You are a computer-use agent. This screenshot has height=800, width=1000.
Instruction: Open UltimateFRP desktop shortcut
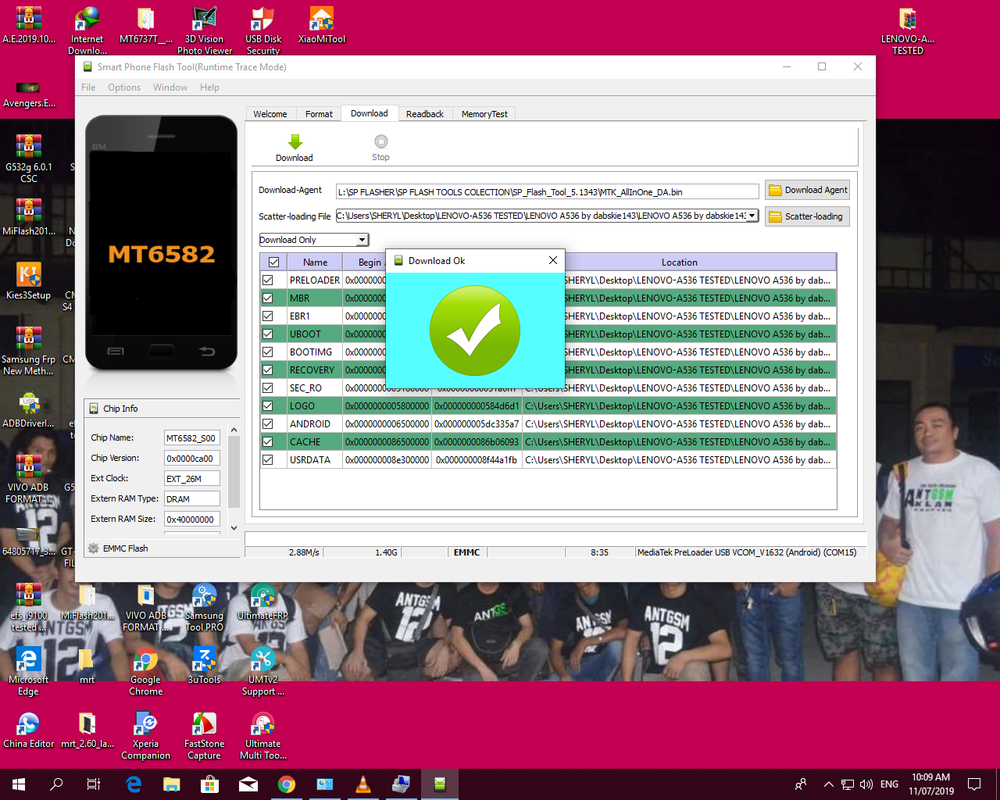263,602
